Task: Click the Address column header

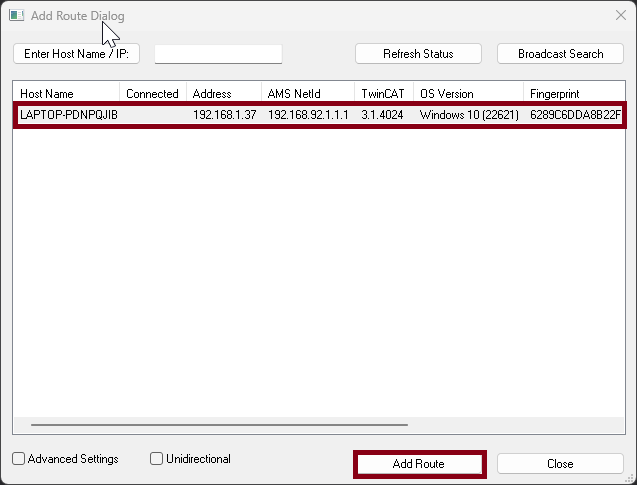Action: click(x=223, y=94)
